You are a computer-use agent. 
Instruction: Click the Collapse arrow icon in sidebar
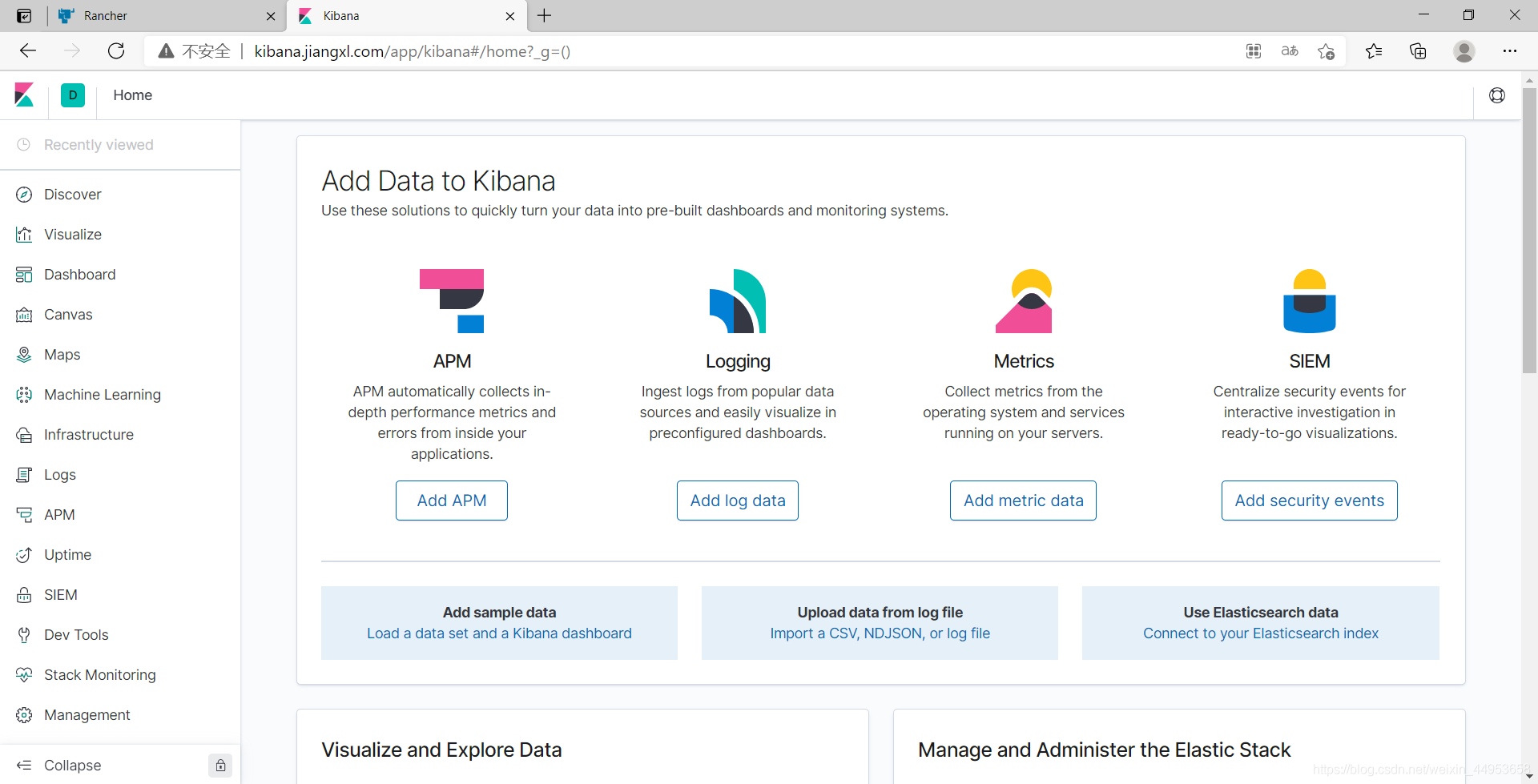coord(24,766)
